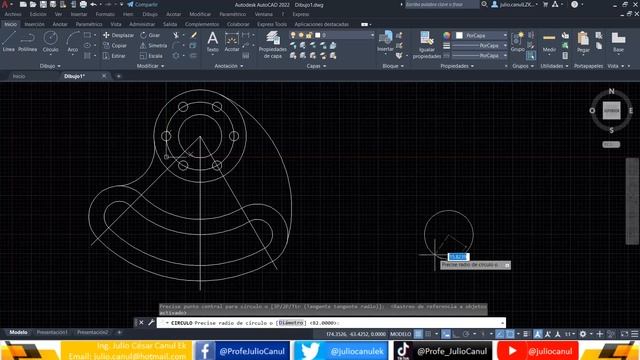The height and width of the screenshot is (360, 640).
Task: Click the rectangle tool icon in Dibujo panel
Action: click(87, 35)
